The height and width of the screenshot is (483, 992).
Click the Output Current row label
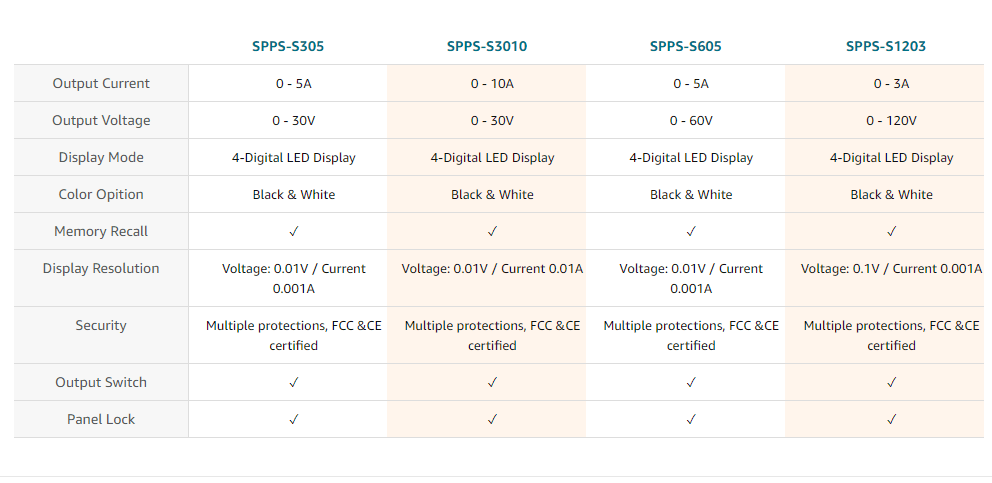pos(101,83)
